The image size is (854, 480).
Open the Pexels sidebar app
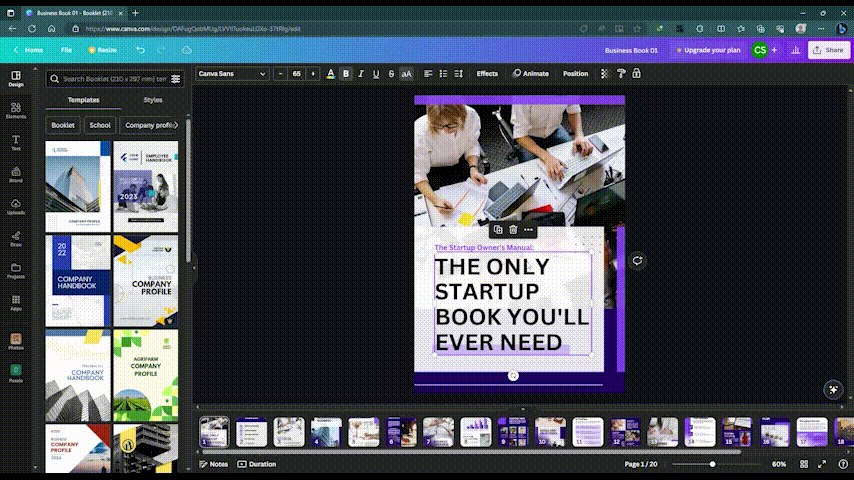[x=16, y=374]
